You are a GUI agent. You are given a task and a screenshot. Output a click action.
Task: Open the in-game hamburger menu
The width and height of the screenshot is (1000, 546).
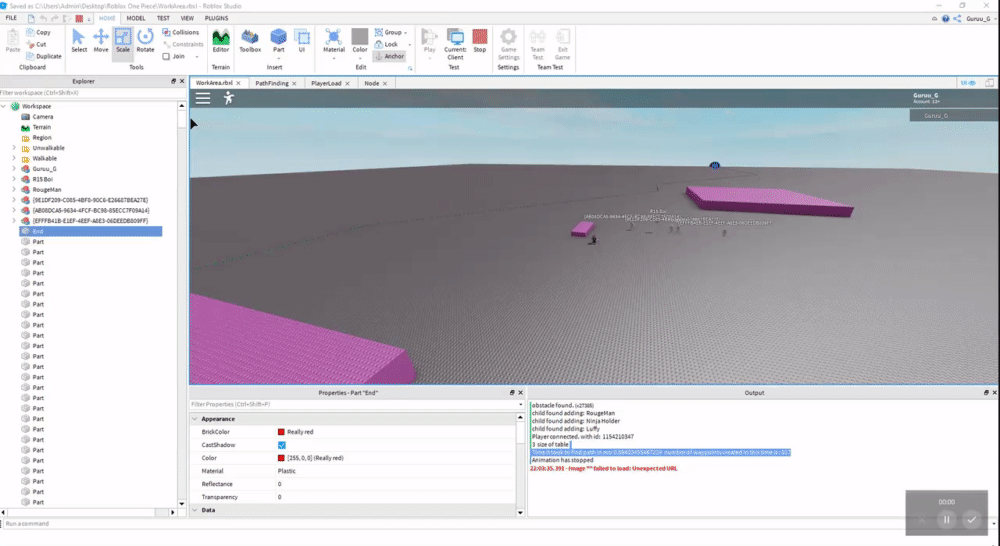coord(203,98)
